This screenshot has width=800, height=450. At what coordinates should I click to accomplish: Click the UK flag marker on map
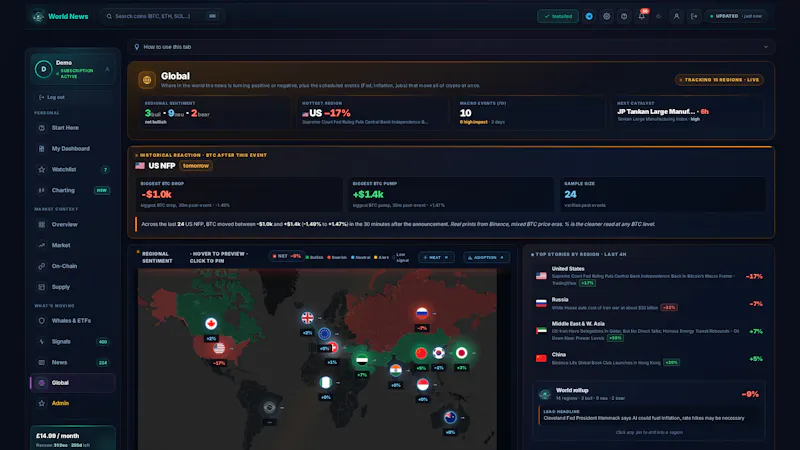click(x=307, y=318)
